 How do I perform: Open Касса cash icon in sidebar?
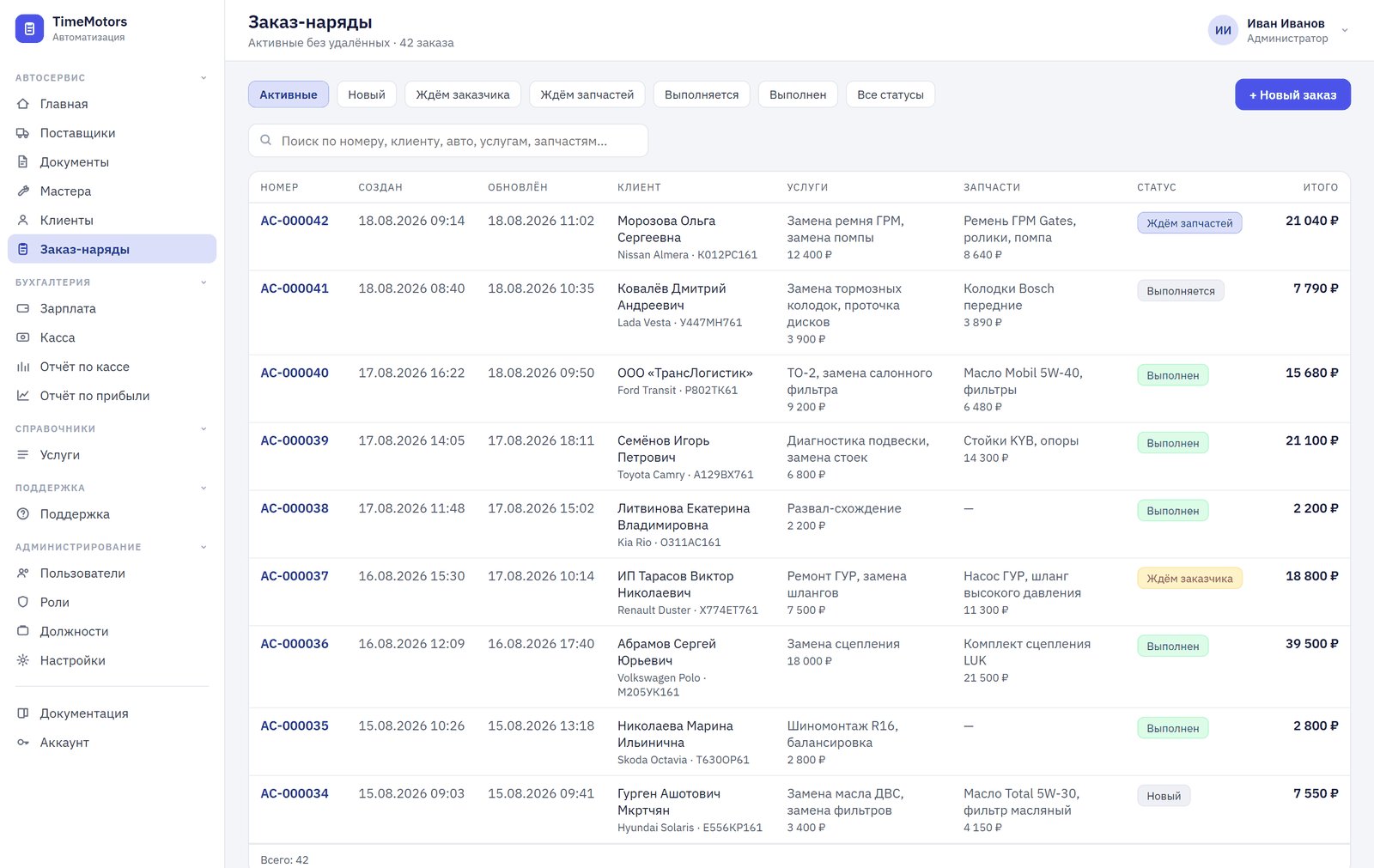(23, 337)
